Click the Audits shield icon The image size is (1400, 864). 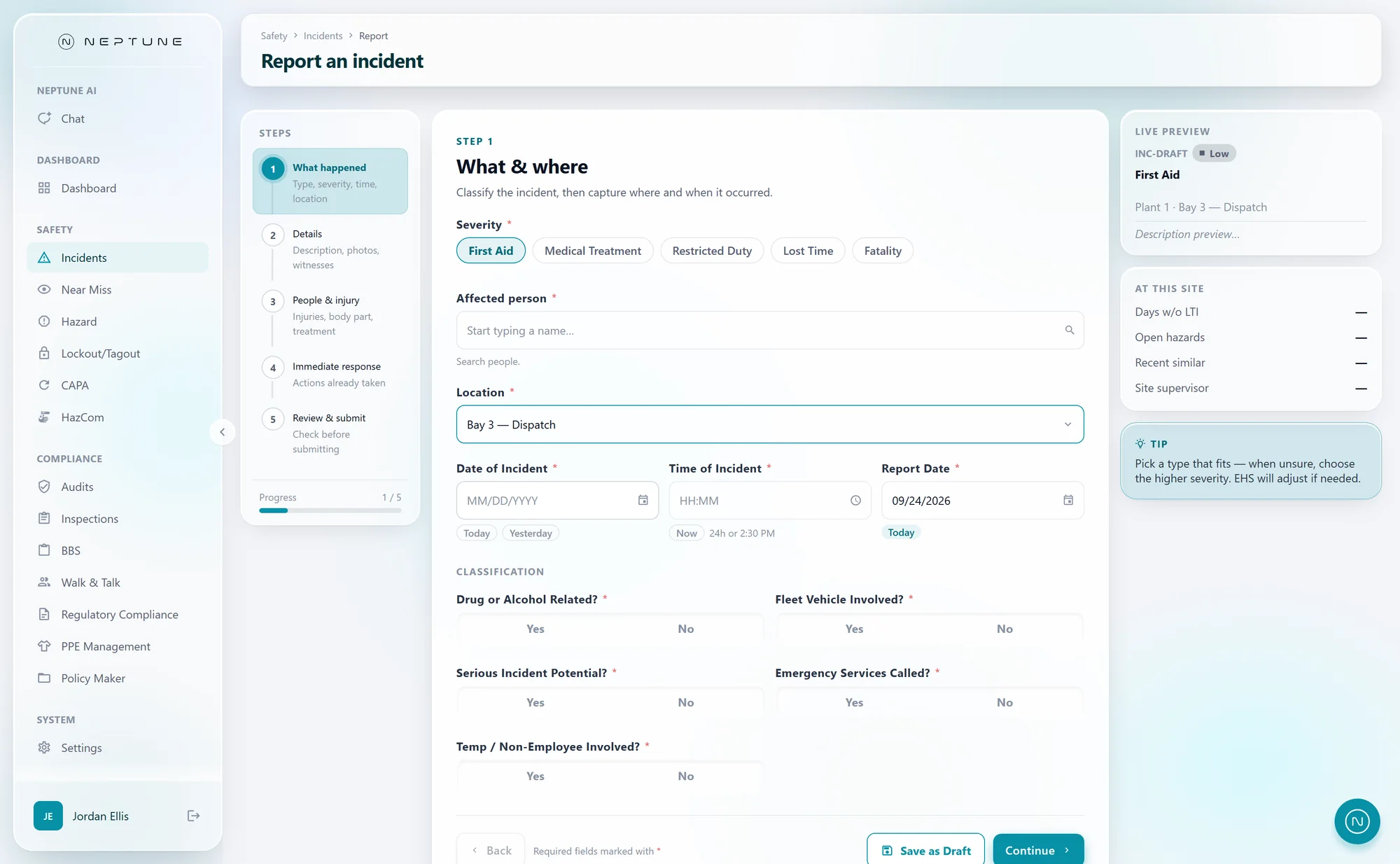[44, 487]
